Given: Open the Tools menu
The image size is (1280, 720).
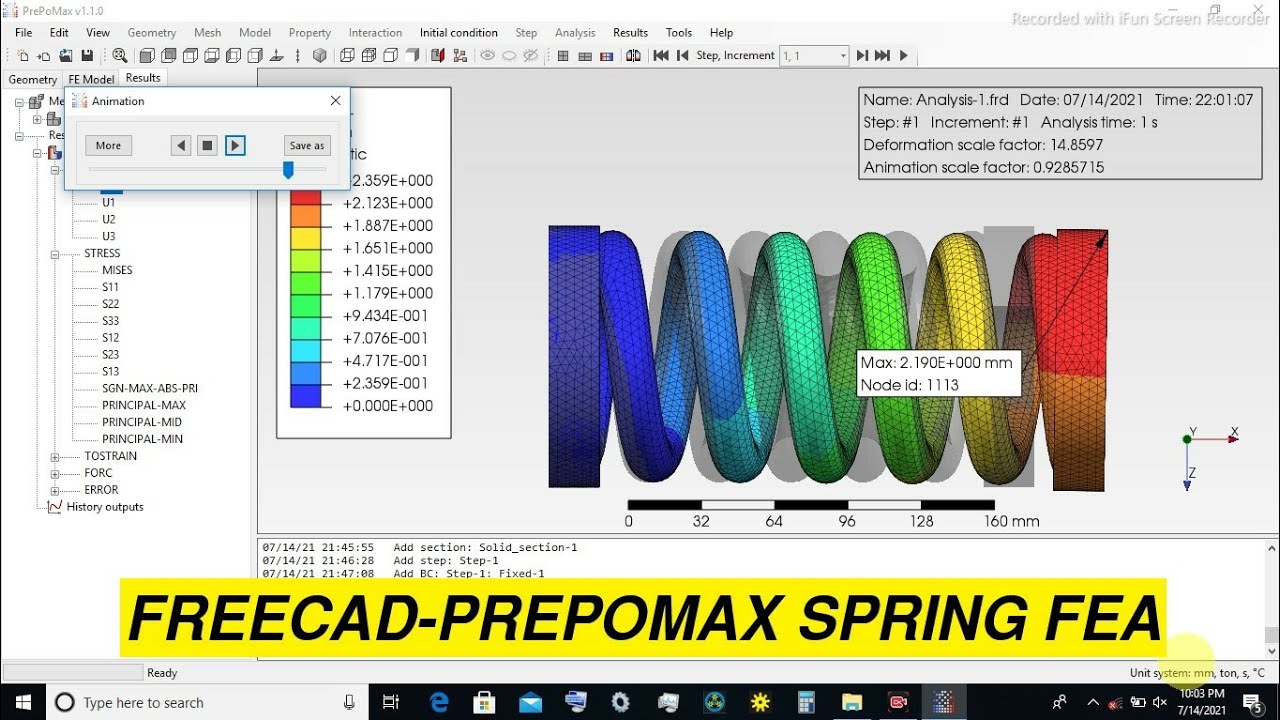Looking at the screenshot, I should pyautogui.click(x=679, y=33).
